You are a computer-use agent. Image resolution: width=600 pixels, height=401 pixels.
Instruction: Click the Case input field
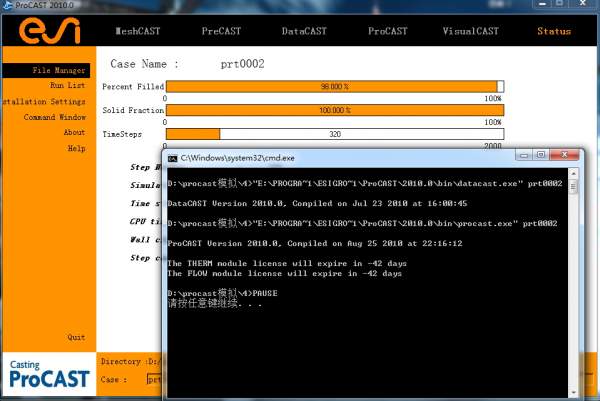tap(154, 379)
